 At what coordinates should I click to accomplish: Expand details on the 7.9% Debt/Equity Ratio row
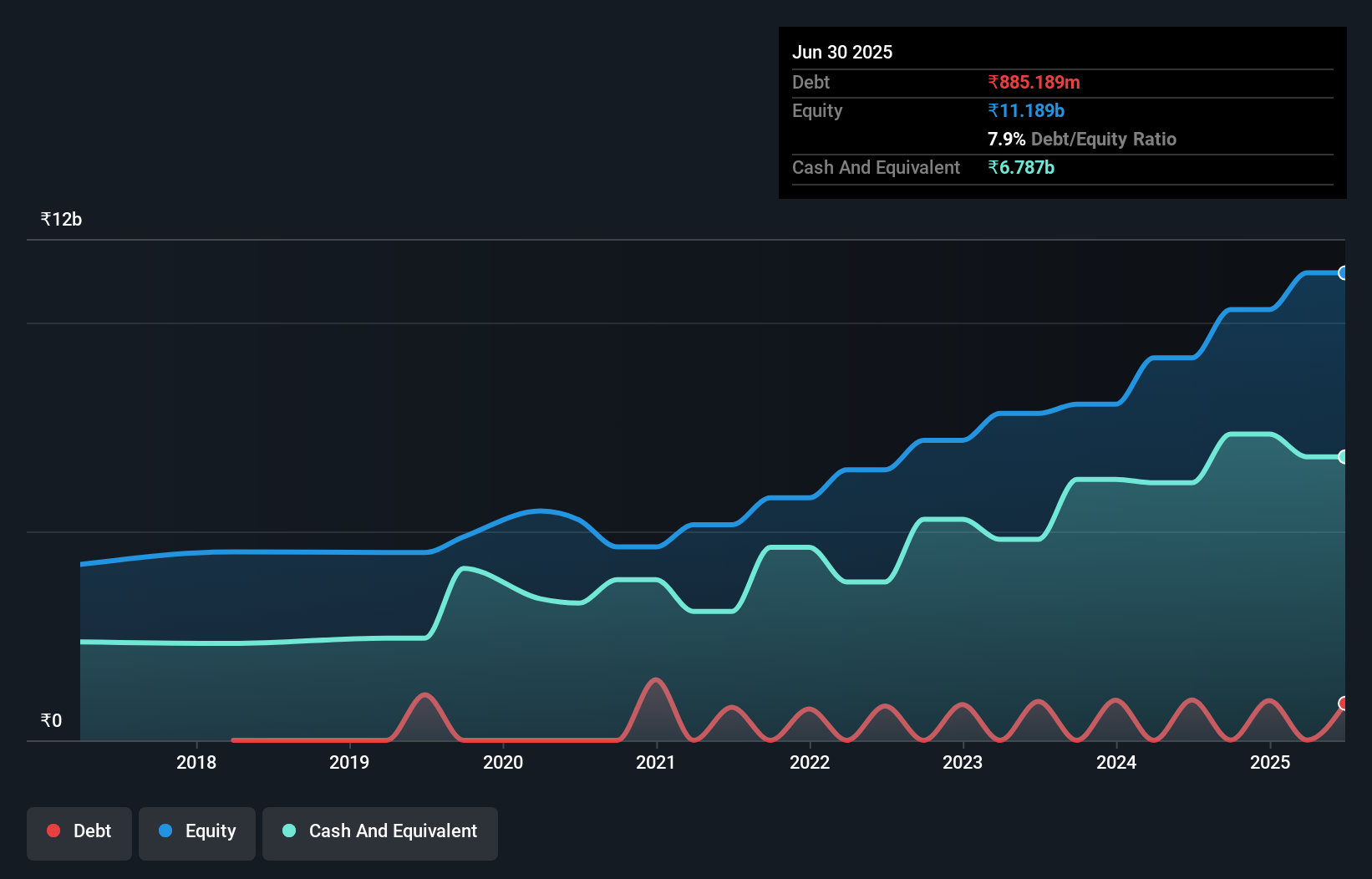[x=1081, y=139]
